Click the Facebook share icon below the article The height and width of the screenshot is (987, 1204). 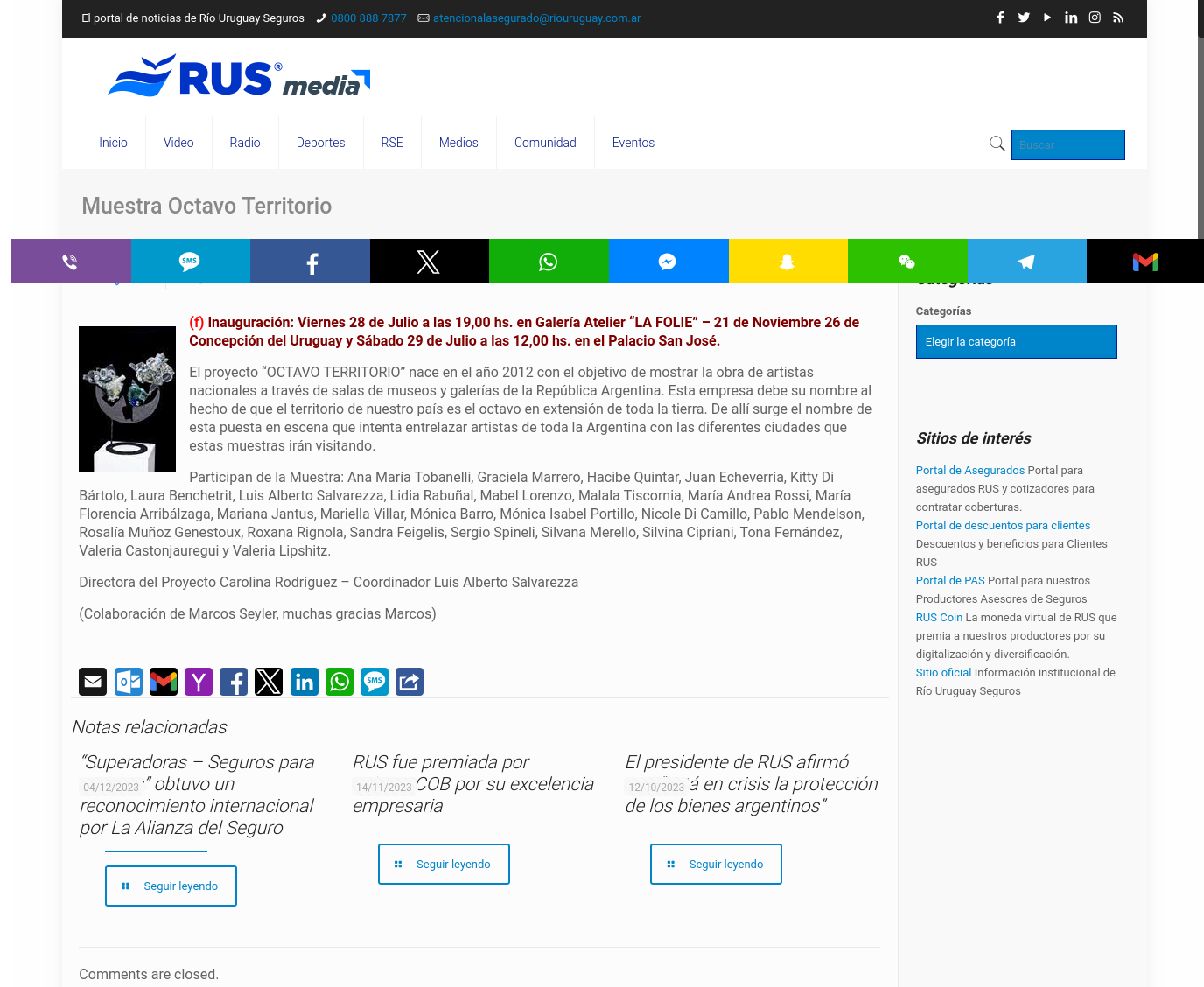click(234, 682)
